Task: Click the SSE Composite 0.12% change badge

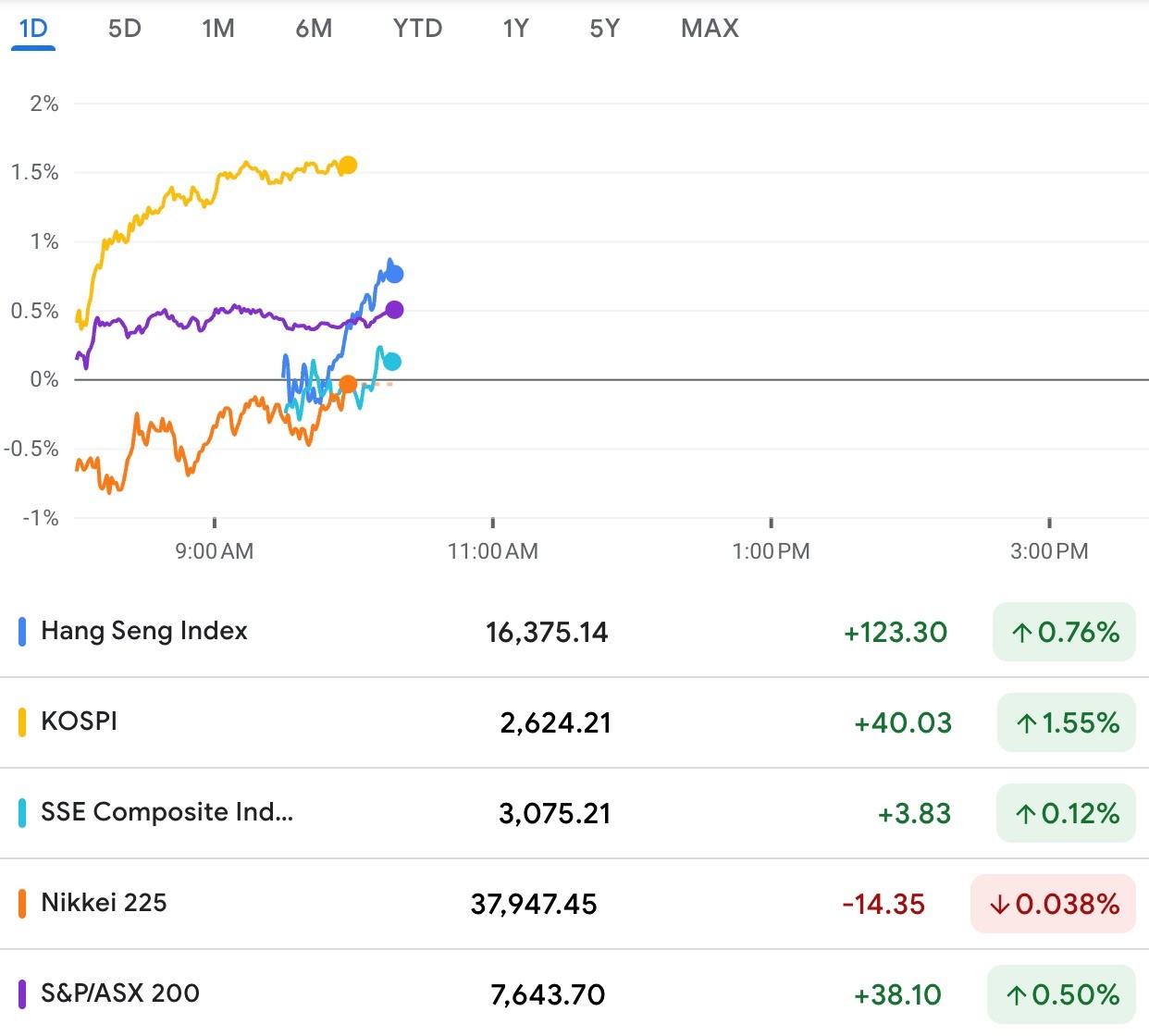Action: click(x=1066, y=813)
